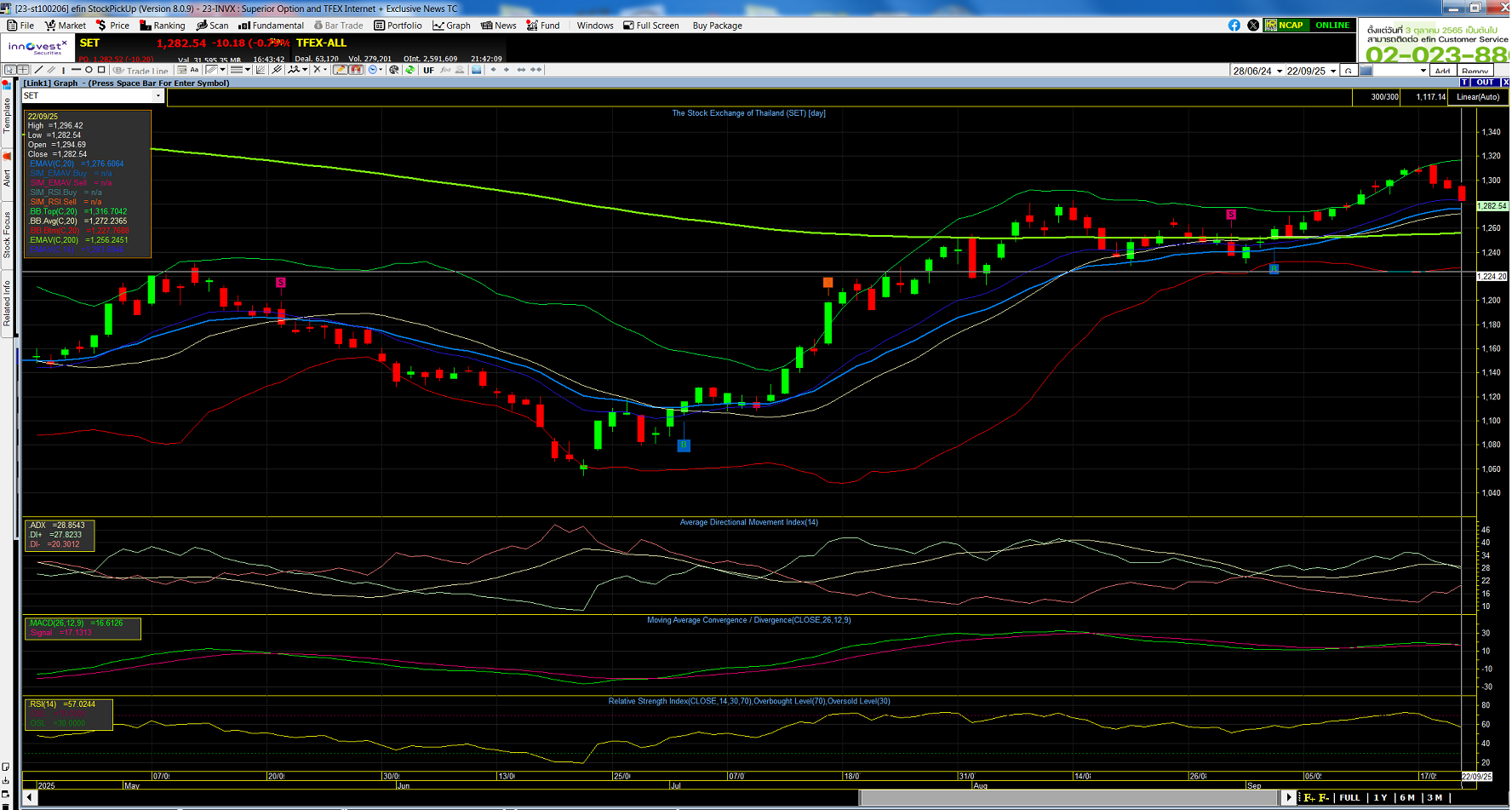Move the horizontal chart scrollbar thumb
This screenshot has height=810, width=1512.
point(1069,798)
